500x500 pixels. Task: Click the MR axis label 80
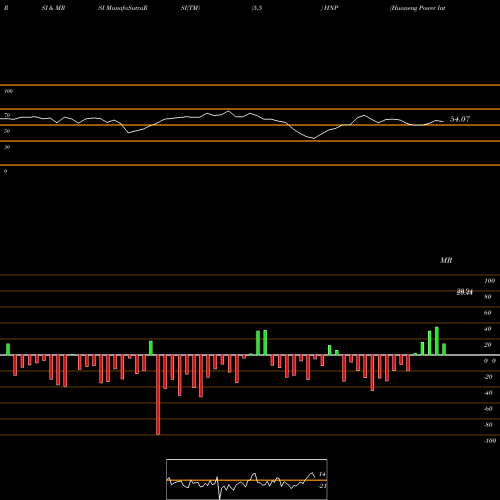(488, 297)
